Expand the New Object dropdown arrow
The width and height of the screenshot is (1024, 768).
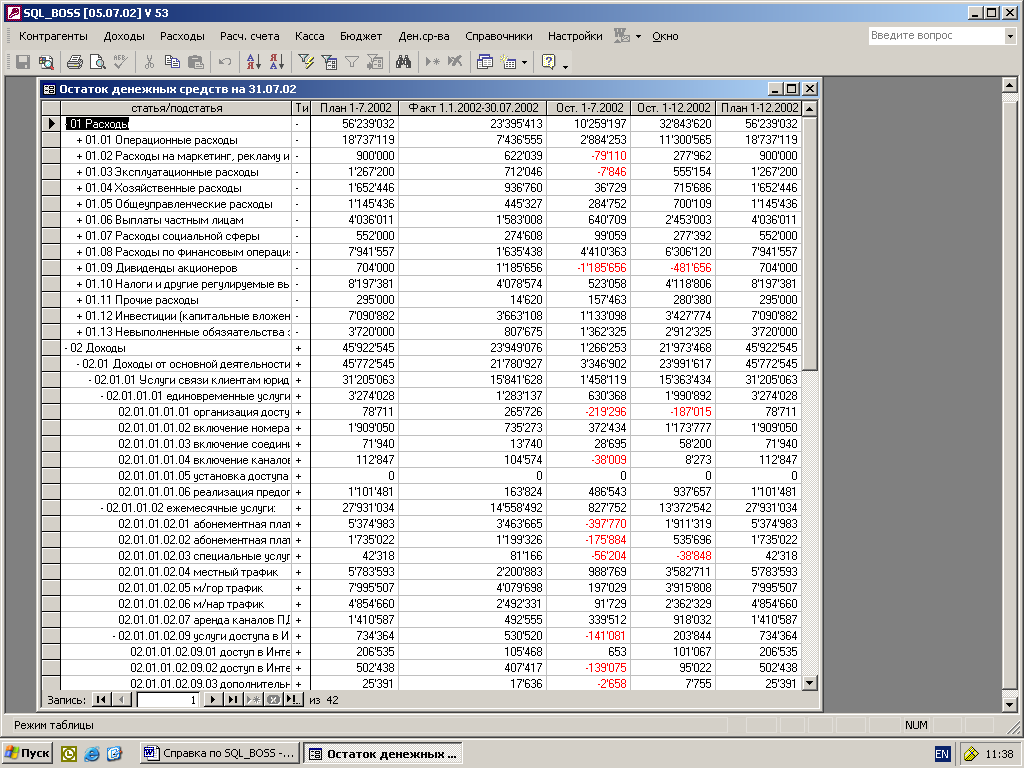tap(524, 62)
